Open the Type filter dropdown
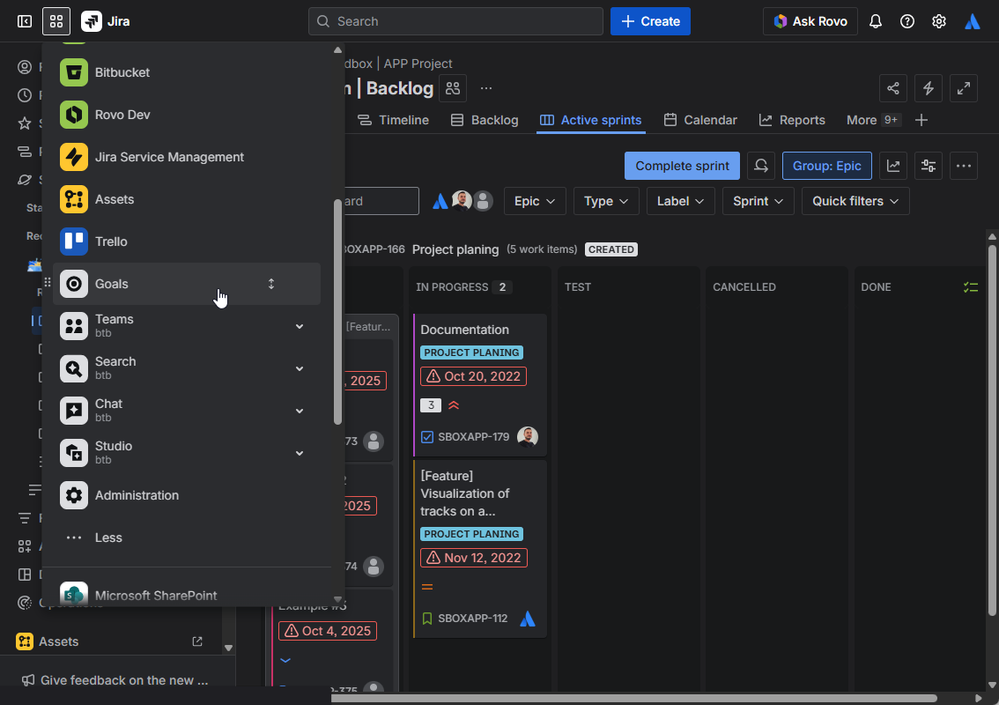 tap(606, 201)
